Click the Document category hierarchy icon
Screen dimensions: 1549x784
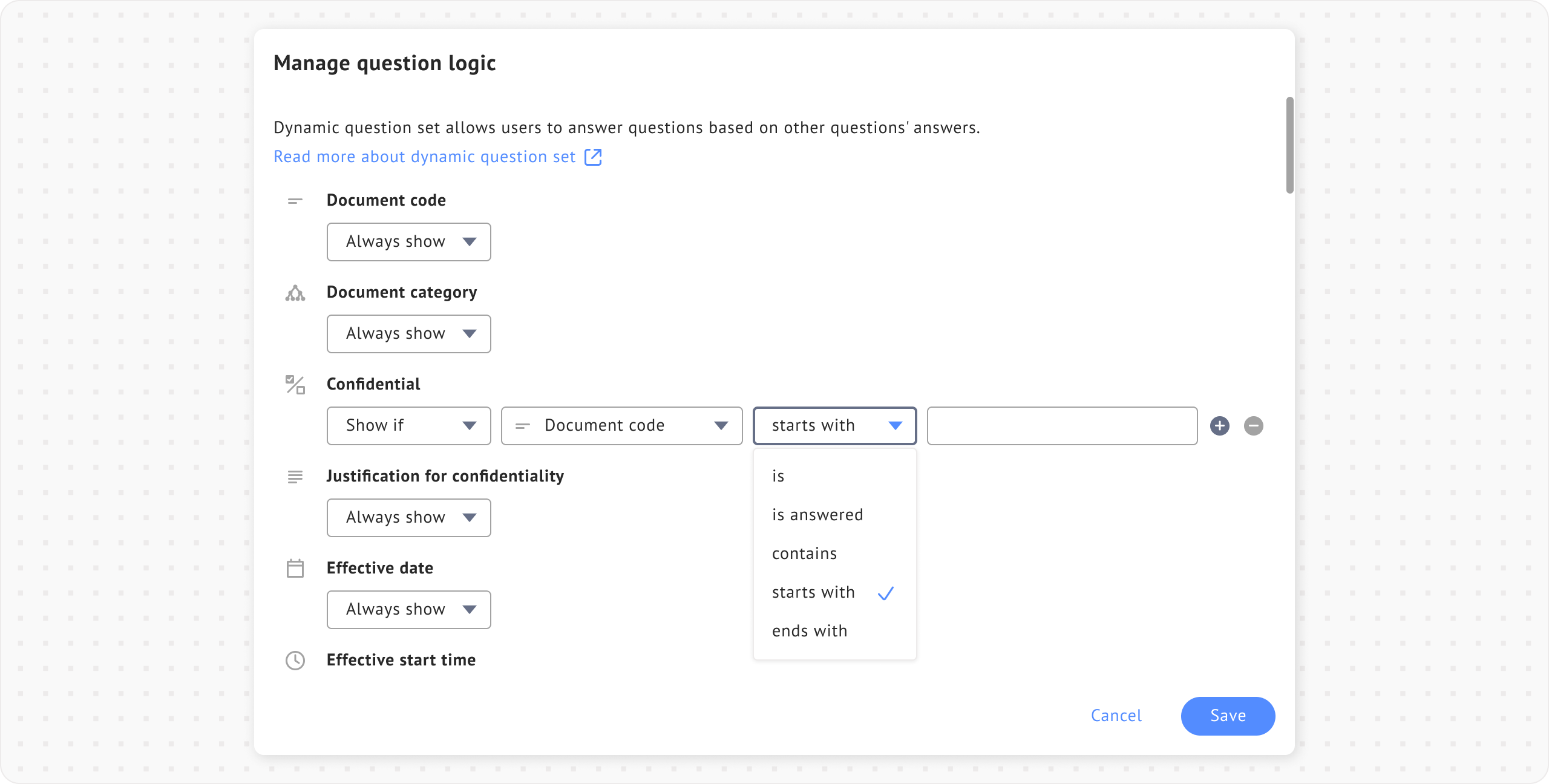[295, 293]
